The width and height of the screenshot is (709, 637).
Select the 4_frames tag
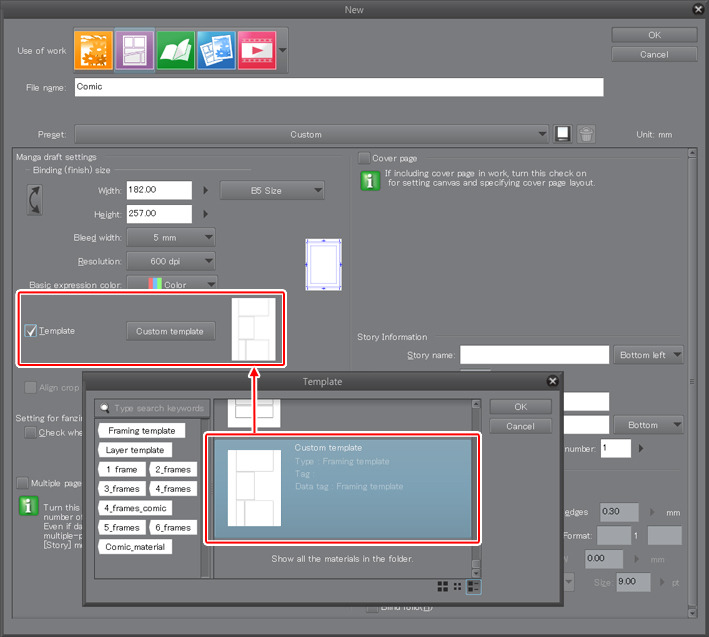[x=173, y=489]
